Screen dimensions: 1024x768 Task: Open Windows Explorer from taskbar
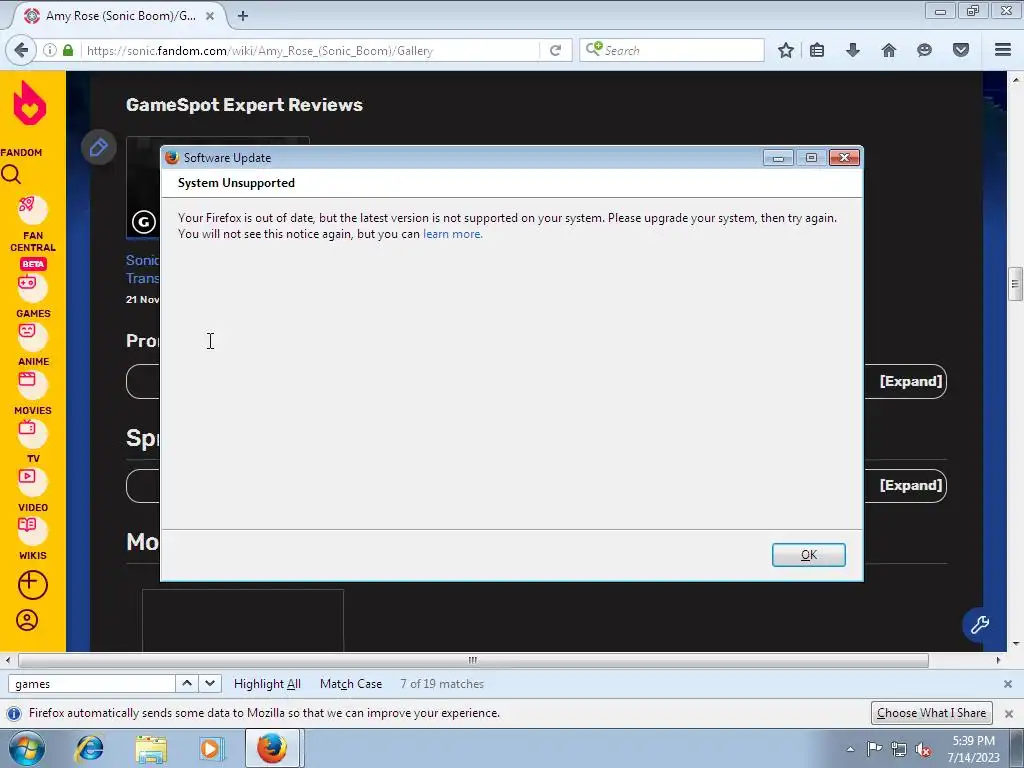click(151, 748)
